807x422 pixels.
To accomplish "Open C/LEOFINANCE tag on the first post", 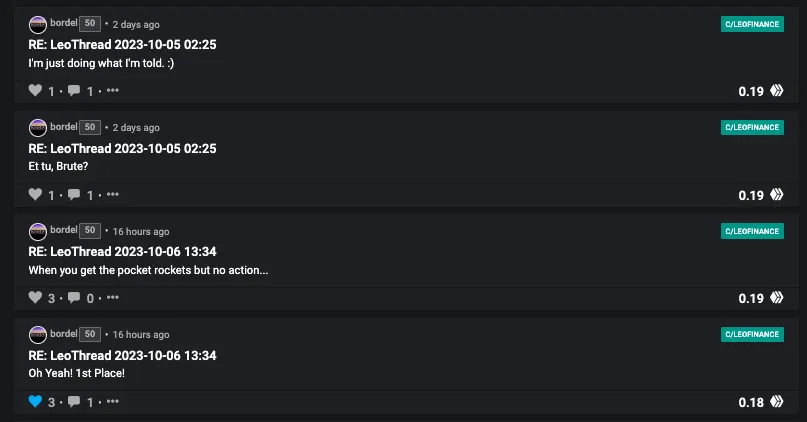I will 752,24.
